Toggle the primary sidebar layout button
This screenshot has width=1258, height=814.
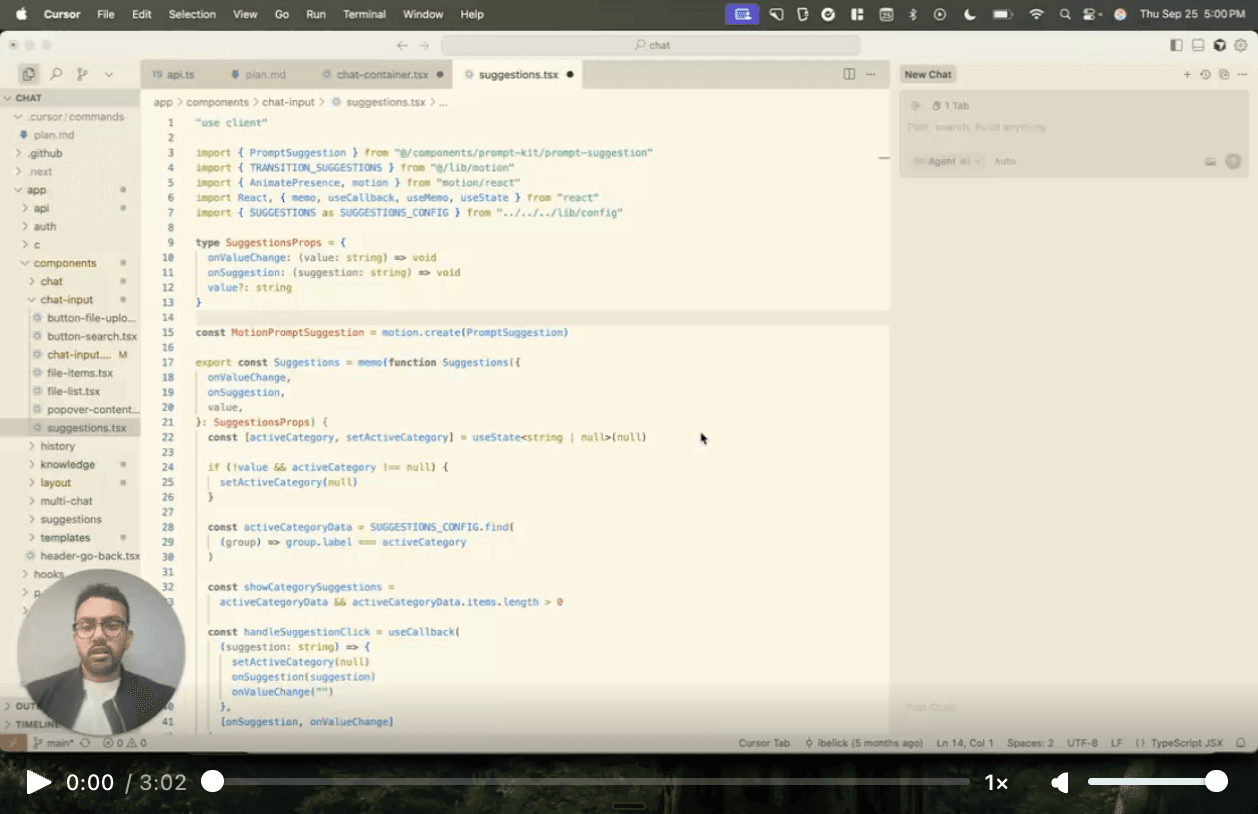pos(1176,45)
